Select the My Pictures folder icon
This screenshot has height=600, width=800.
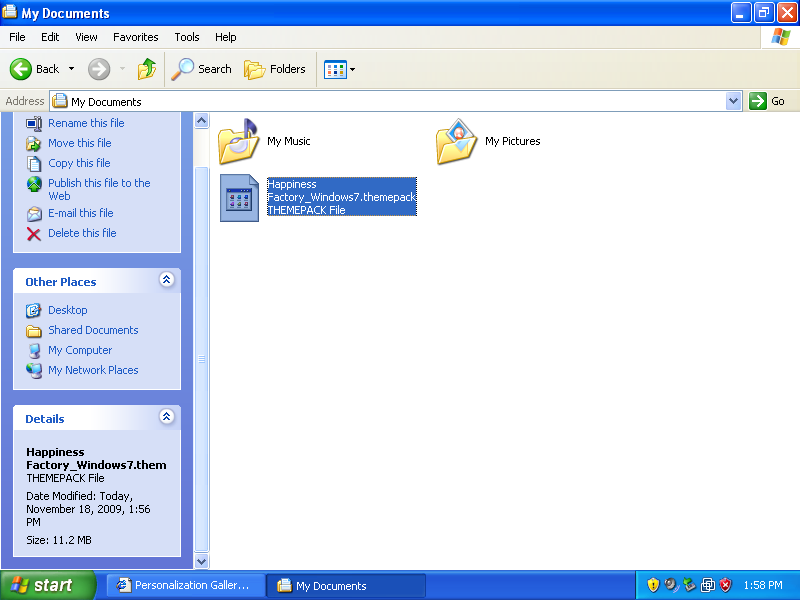click(x=457, y=141)
